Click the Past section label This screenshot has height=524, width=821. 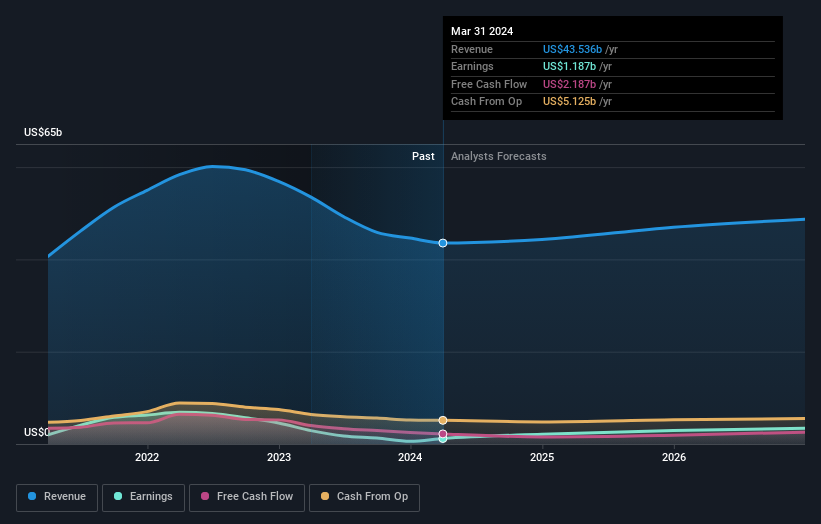point(423,157)
